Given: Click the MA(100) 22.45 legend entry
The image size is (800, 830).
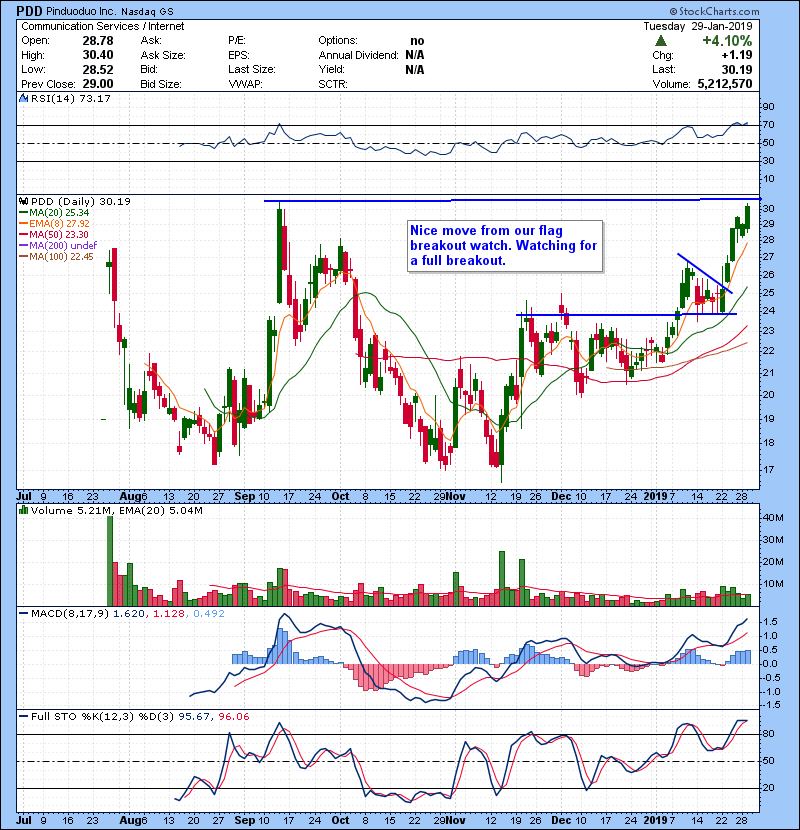Looking at the screenshot, I should tap(61, 257).
